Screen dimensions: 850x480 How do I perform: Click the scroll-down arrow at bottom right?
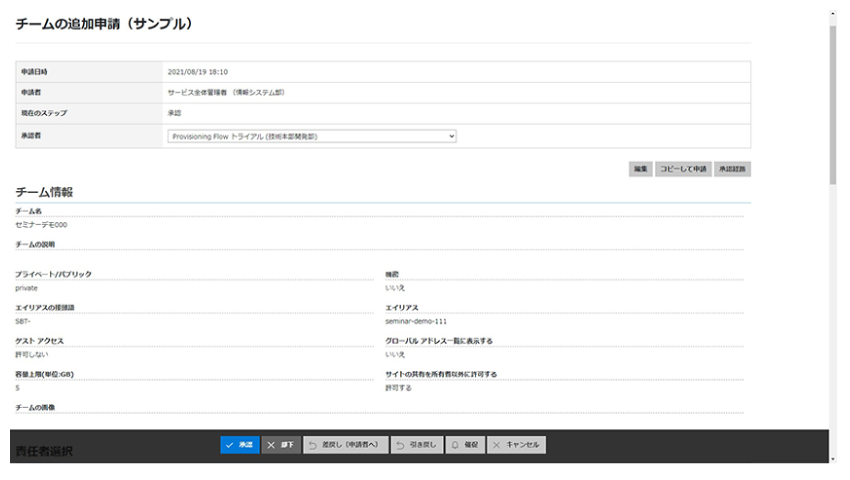point(833,459)
